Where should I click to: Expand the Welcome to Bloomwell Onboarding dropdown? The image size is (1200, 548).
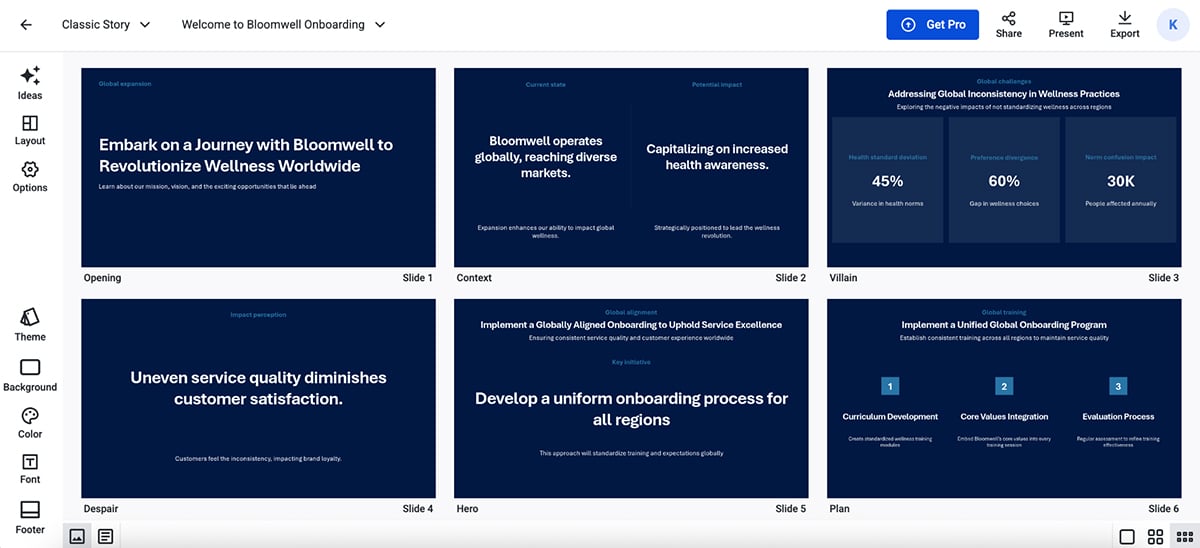[283, 25]
